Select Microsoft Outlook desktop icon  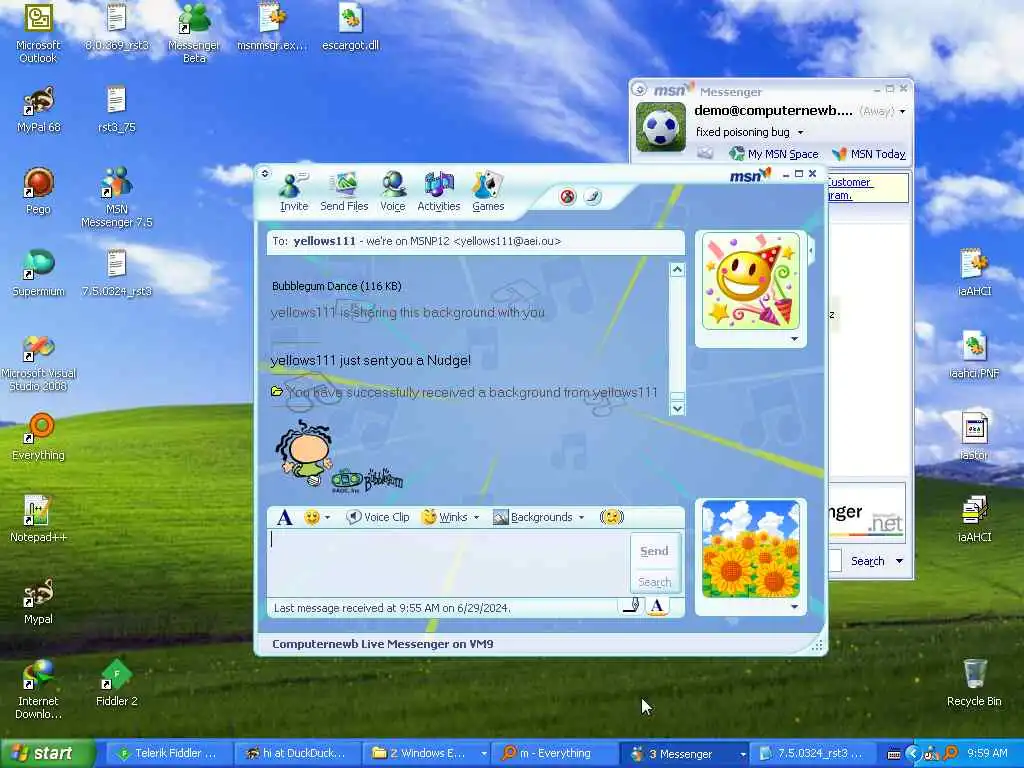[38, 33]
